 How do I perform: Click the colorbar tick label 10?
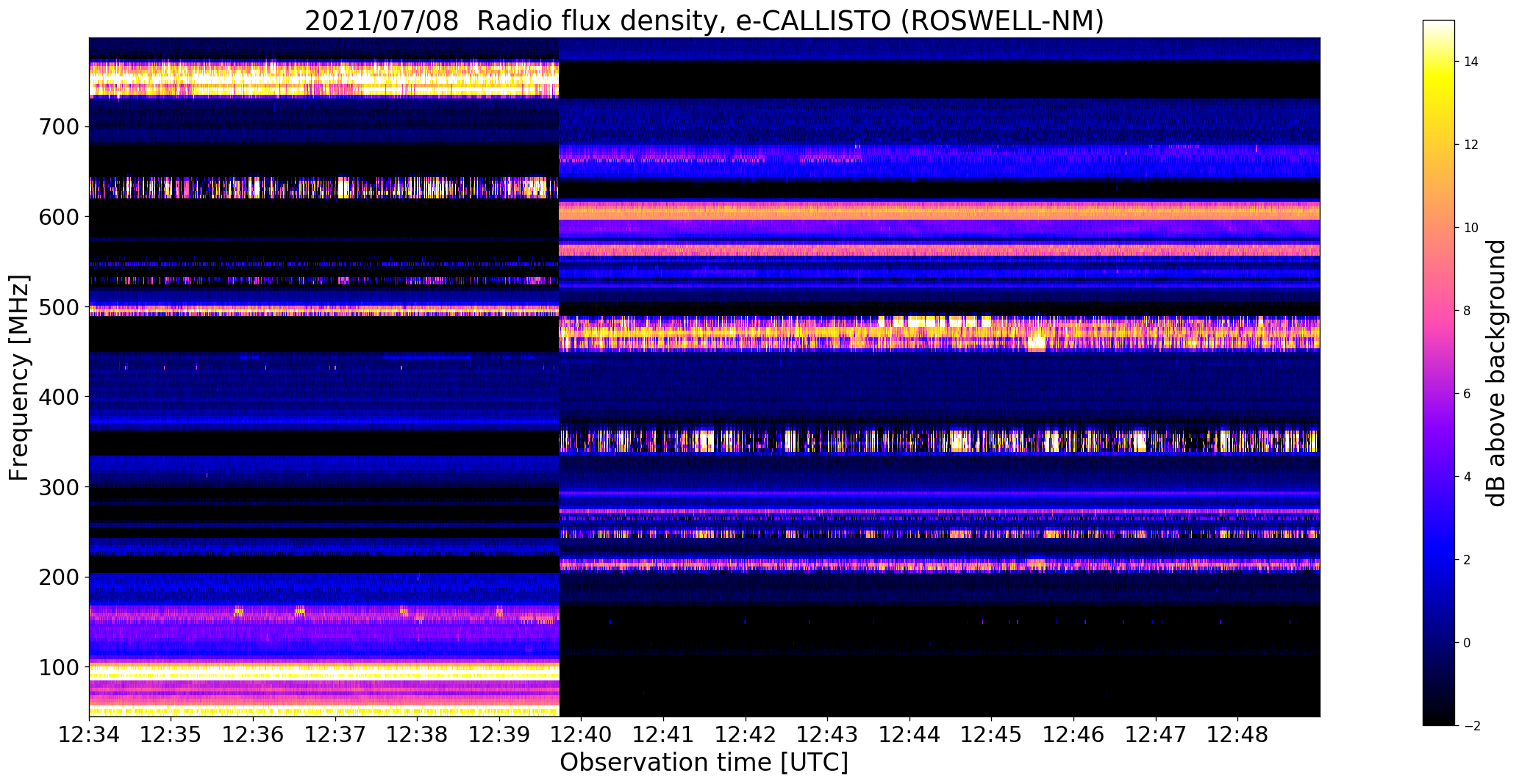1471,228
